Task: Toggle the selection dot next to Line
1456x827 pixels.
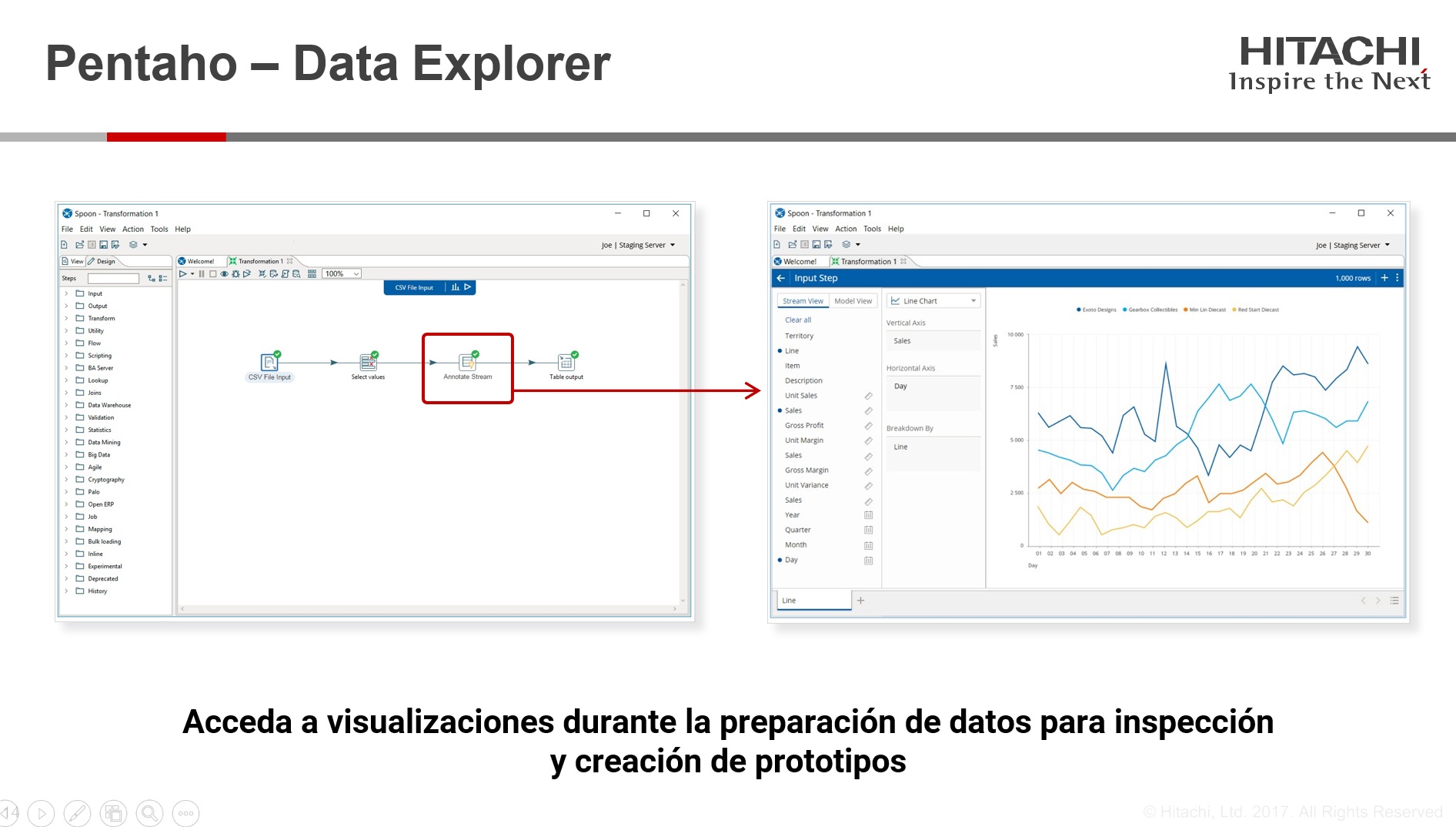Action: (x=780, y=350)
